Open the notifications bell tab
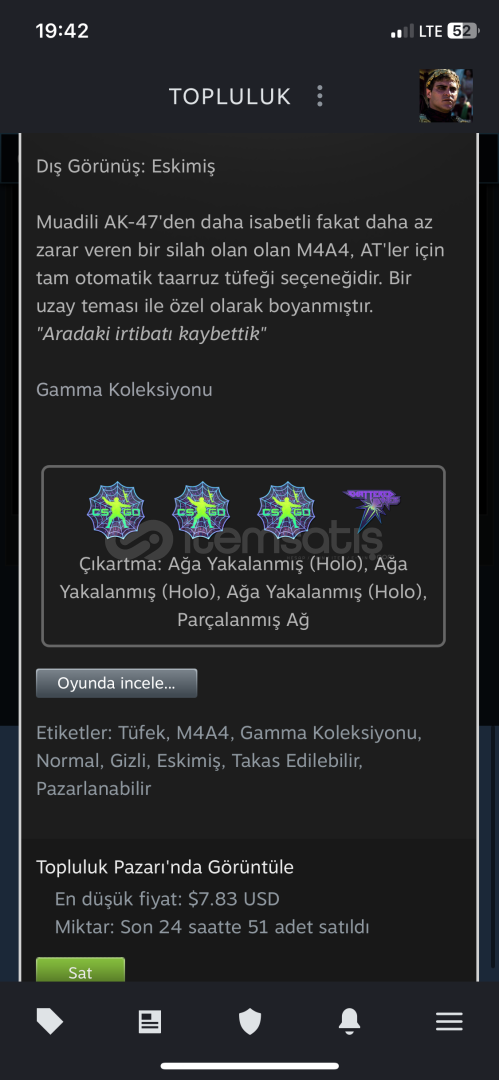 (x=349, y=1021)
